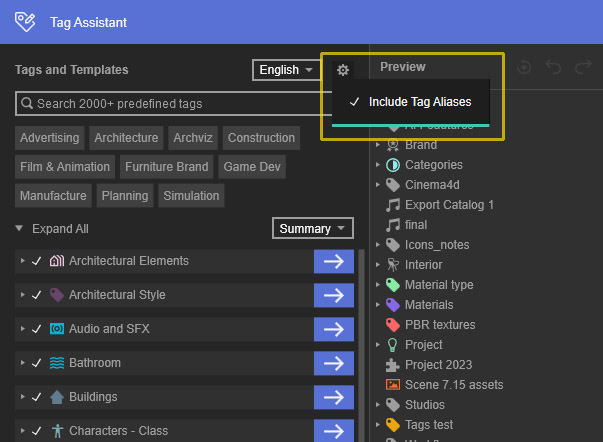Select the Furniture Brand template chip

pyautogui.click(x=167, y=167)
